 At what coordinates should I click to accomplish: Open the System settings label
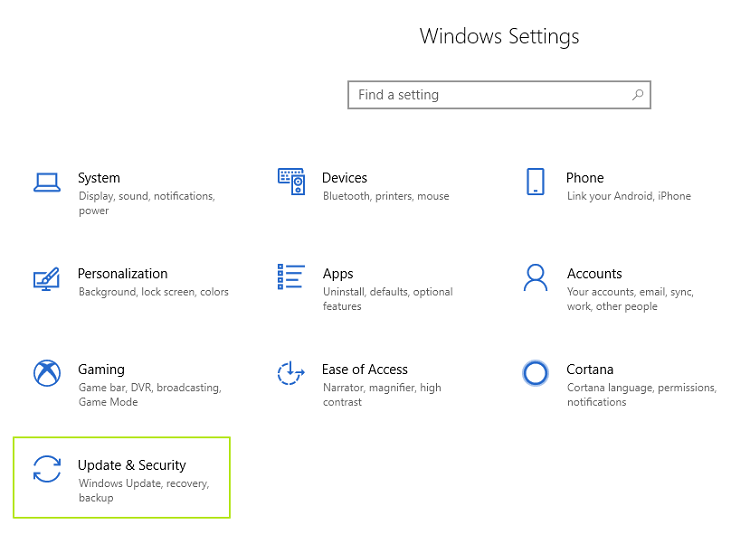(x=99, y=178)
